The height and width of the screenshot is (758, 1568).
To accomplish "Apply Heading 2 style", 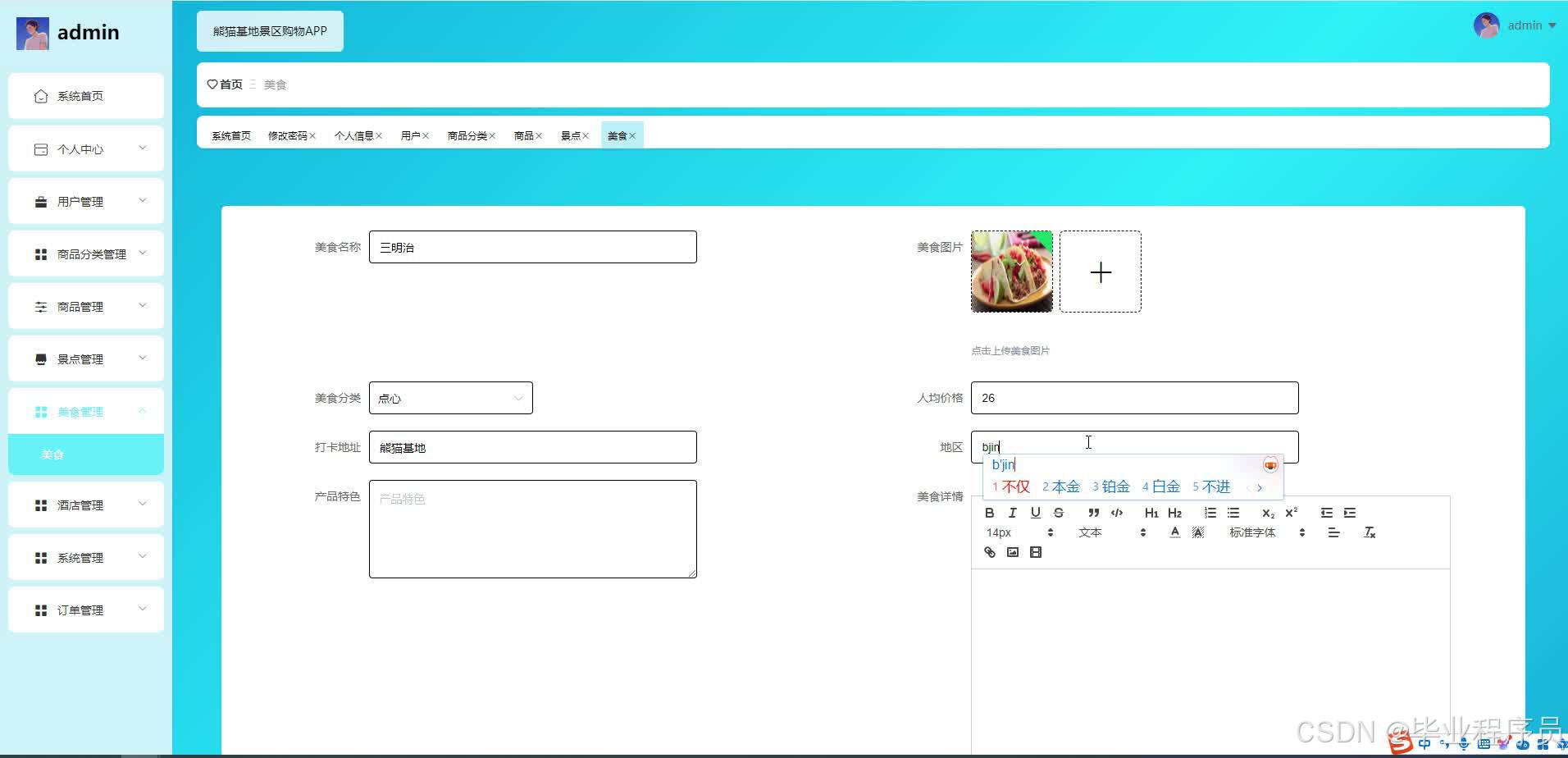I will click(x=1174, y=513).
